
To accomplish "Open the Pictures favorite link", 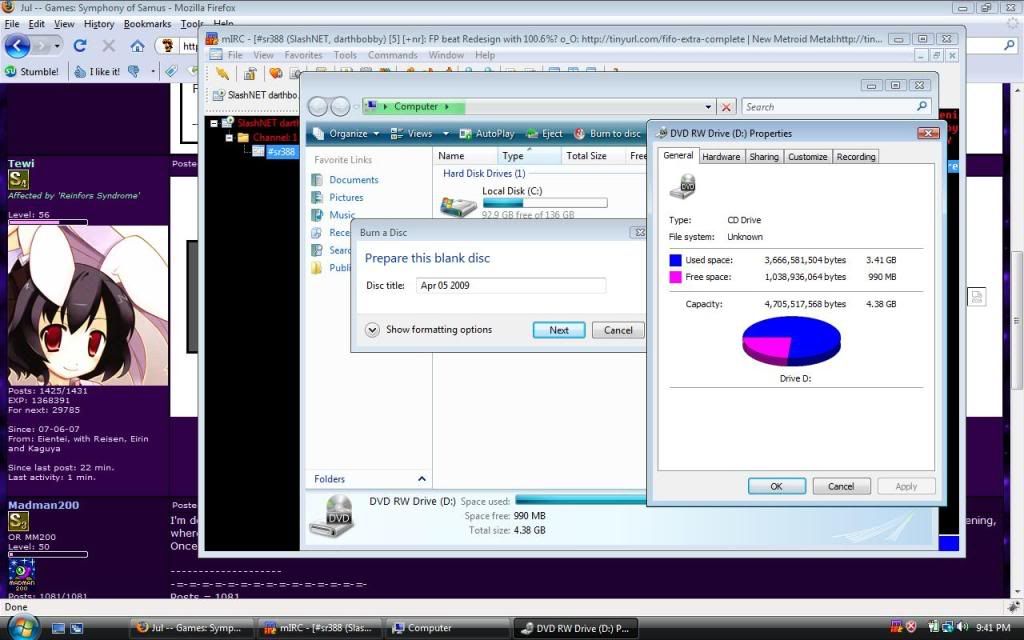I will [x=346, y=198].
